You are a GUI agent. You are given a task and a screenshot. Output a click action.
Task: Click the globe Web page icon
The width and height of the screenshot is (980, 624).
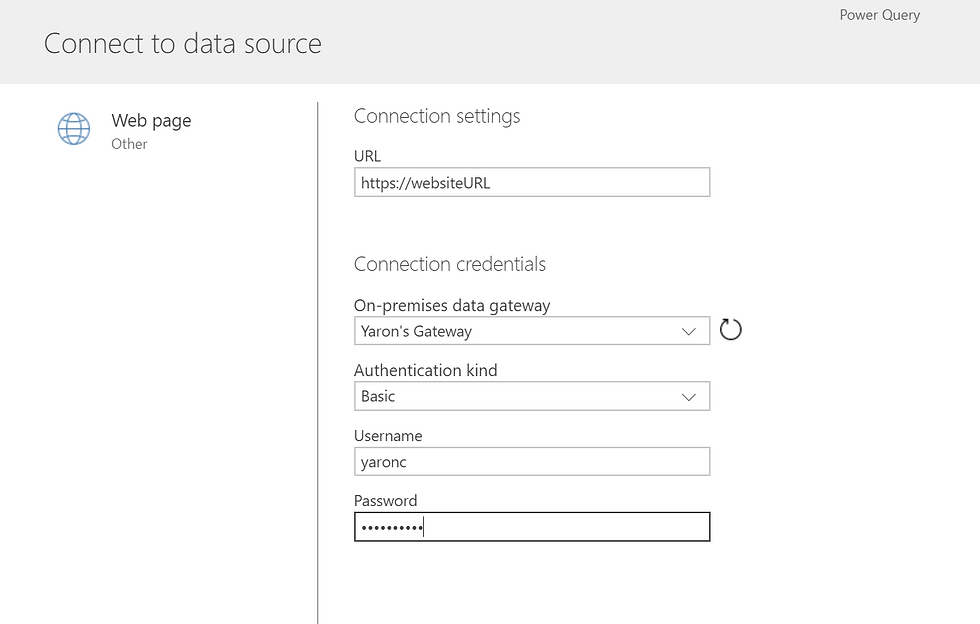tap(74, 129)
